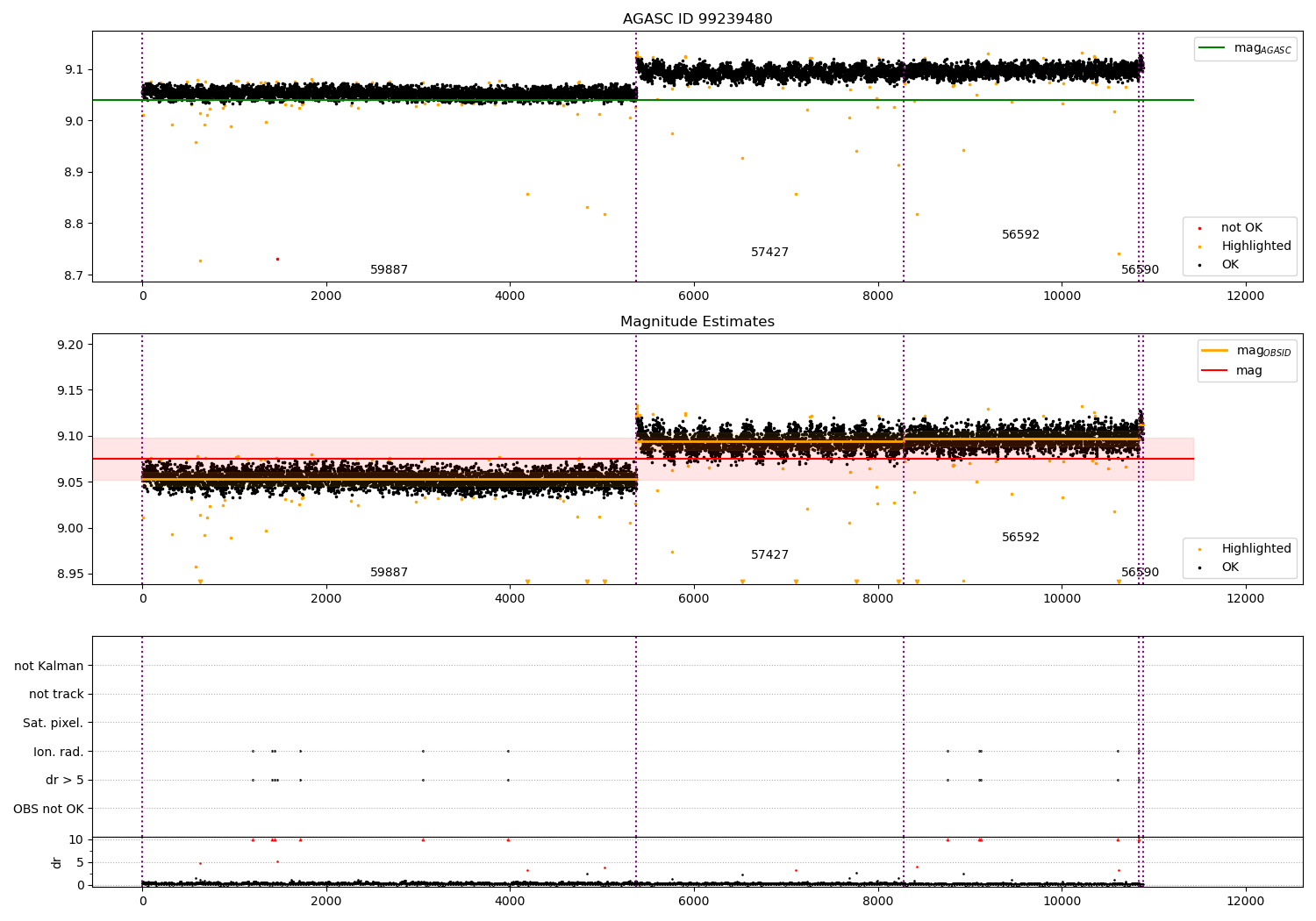Click OBSID label 56590 in the top plot
Image resolution: width=1316 pixels, height=921 pixels.
click(1140, 270)
